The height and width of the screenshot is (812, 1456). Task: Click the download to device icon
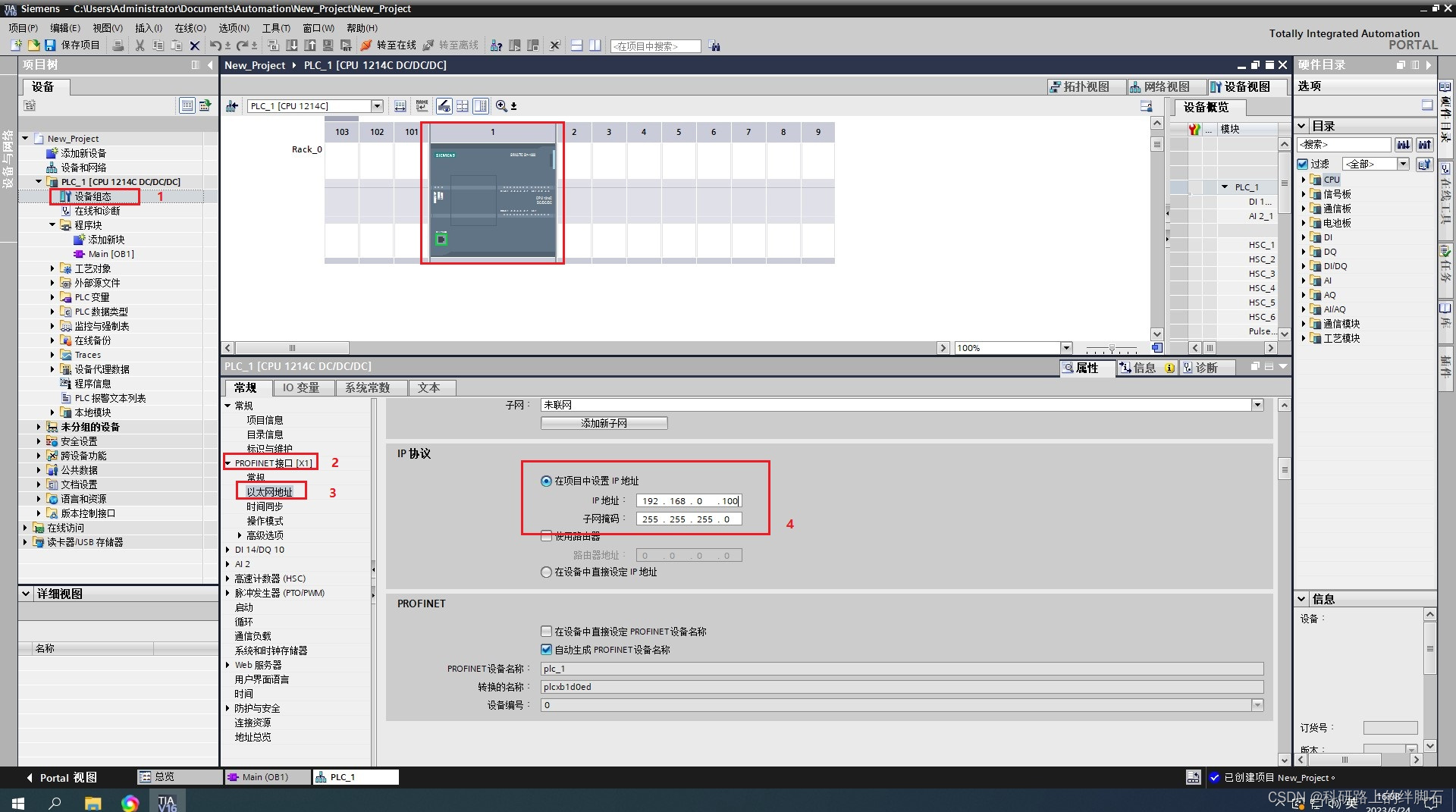(x=292, y=45)
